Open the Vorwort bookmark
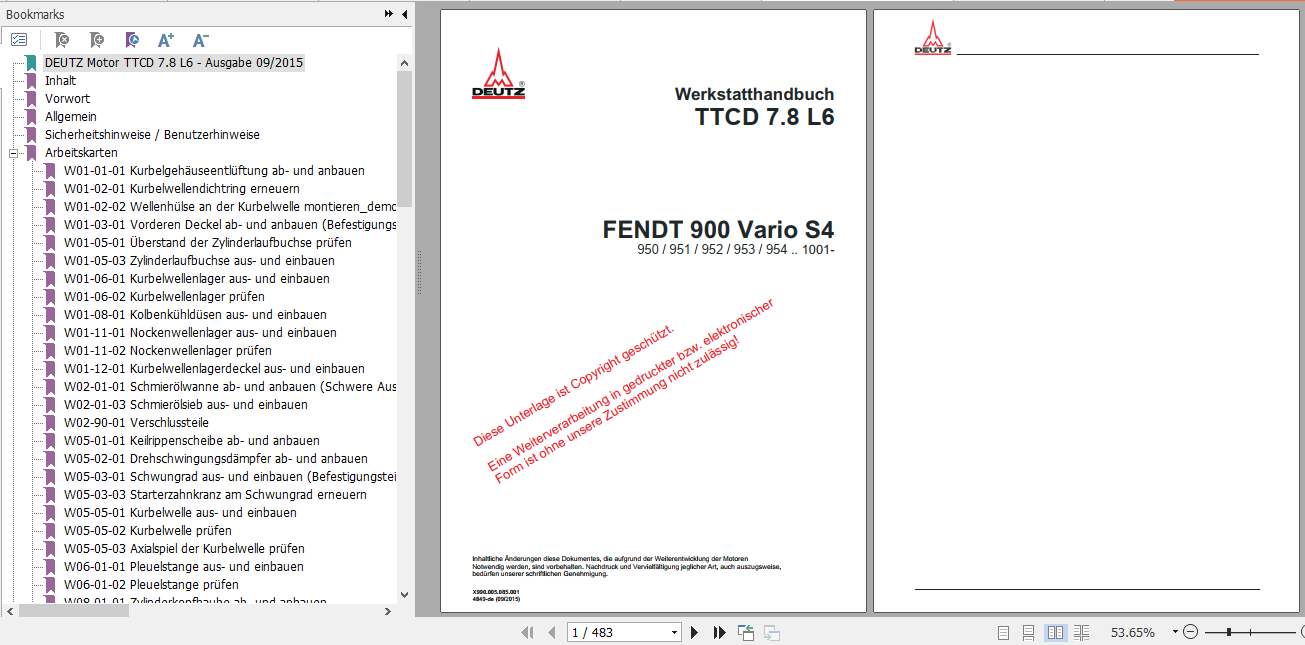Viewport: 1305px width, 645px height. coord(67,98)
